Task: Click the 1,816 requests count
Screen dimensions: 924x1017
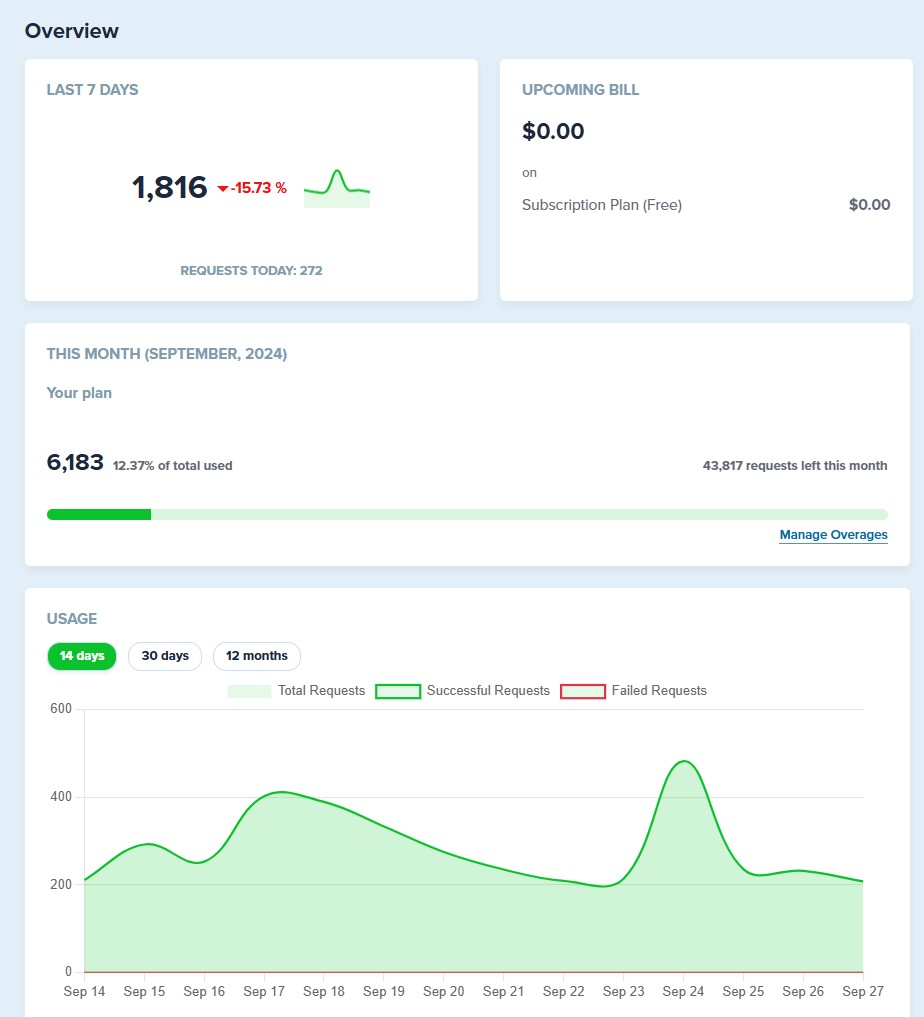Action: [169, 187]
